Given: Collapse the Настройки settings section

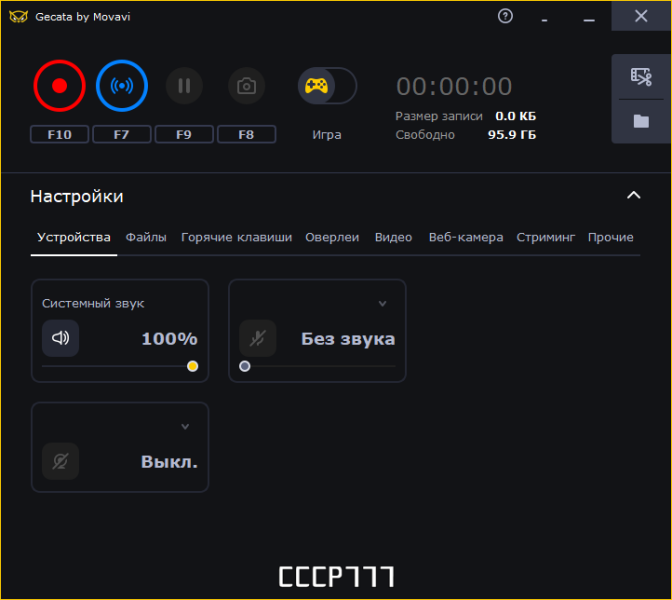Looking at the screenshot, I should tap(634, 195).
